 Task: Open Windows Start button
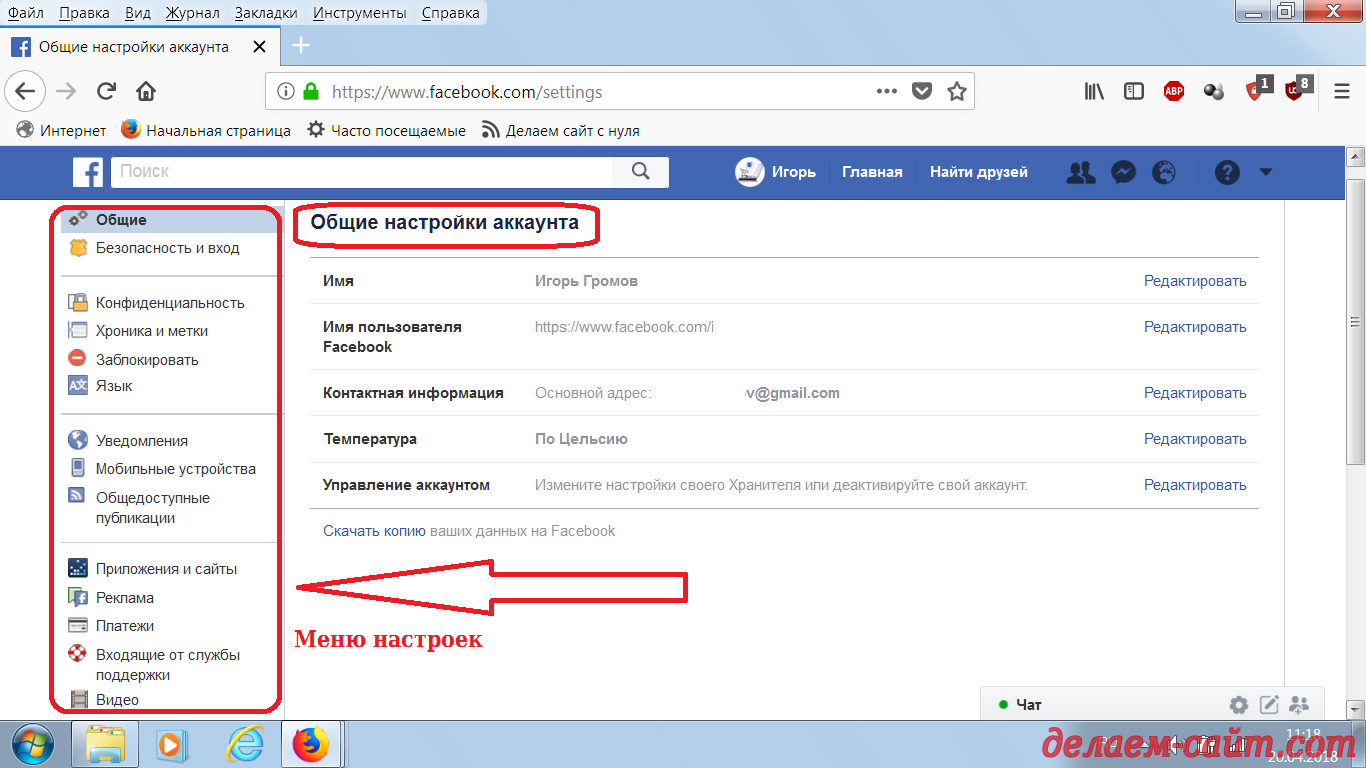pyautogui.click(x=33, y=744)
